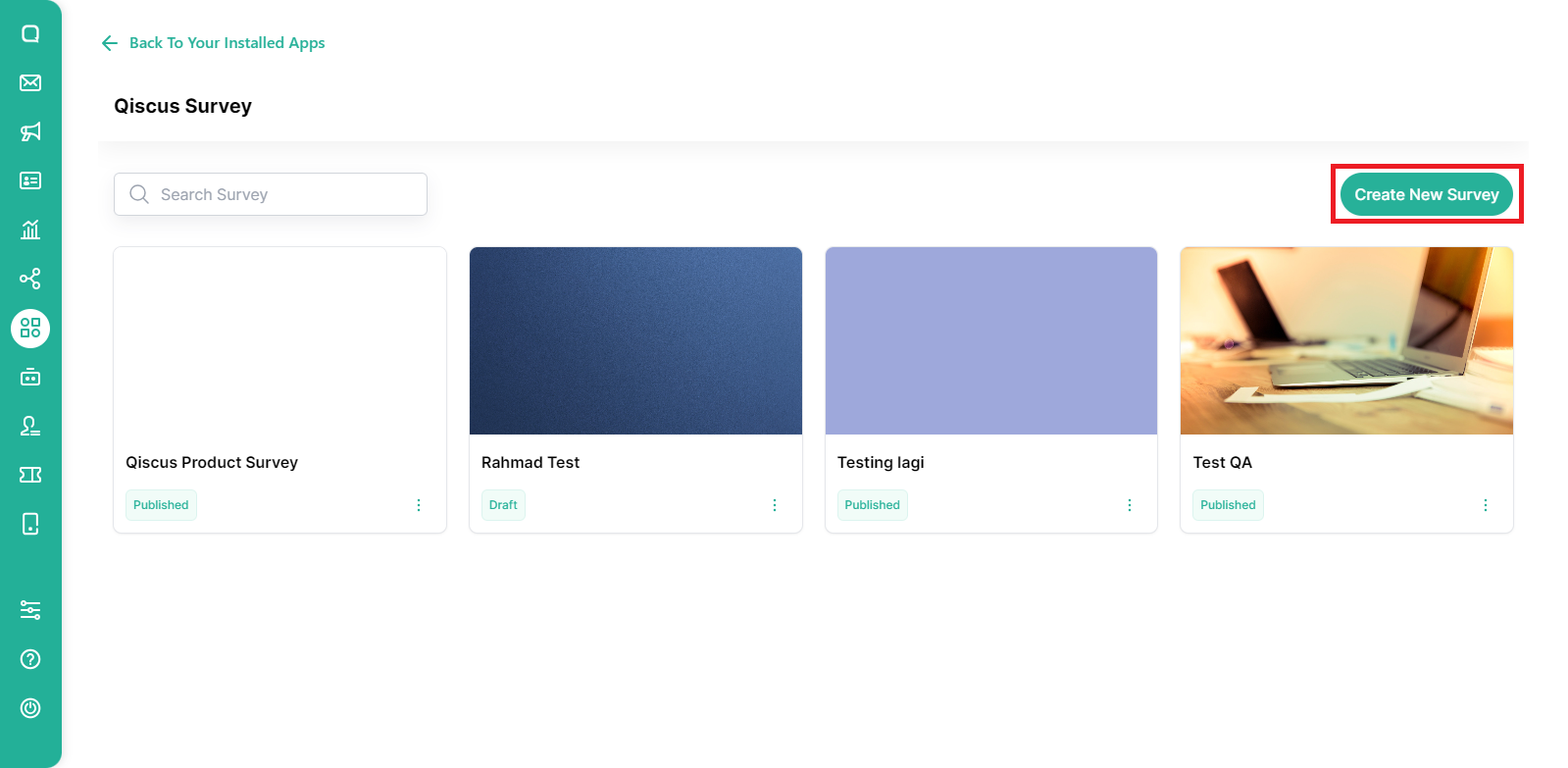Open the Testing lagi purple cover thumbnail
This screenshot has width=1568, height=768.
coord(991,340)
